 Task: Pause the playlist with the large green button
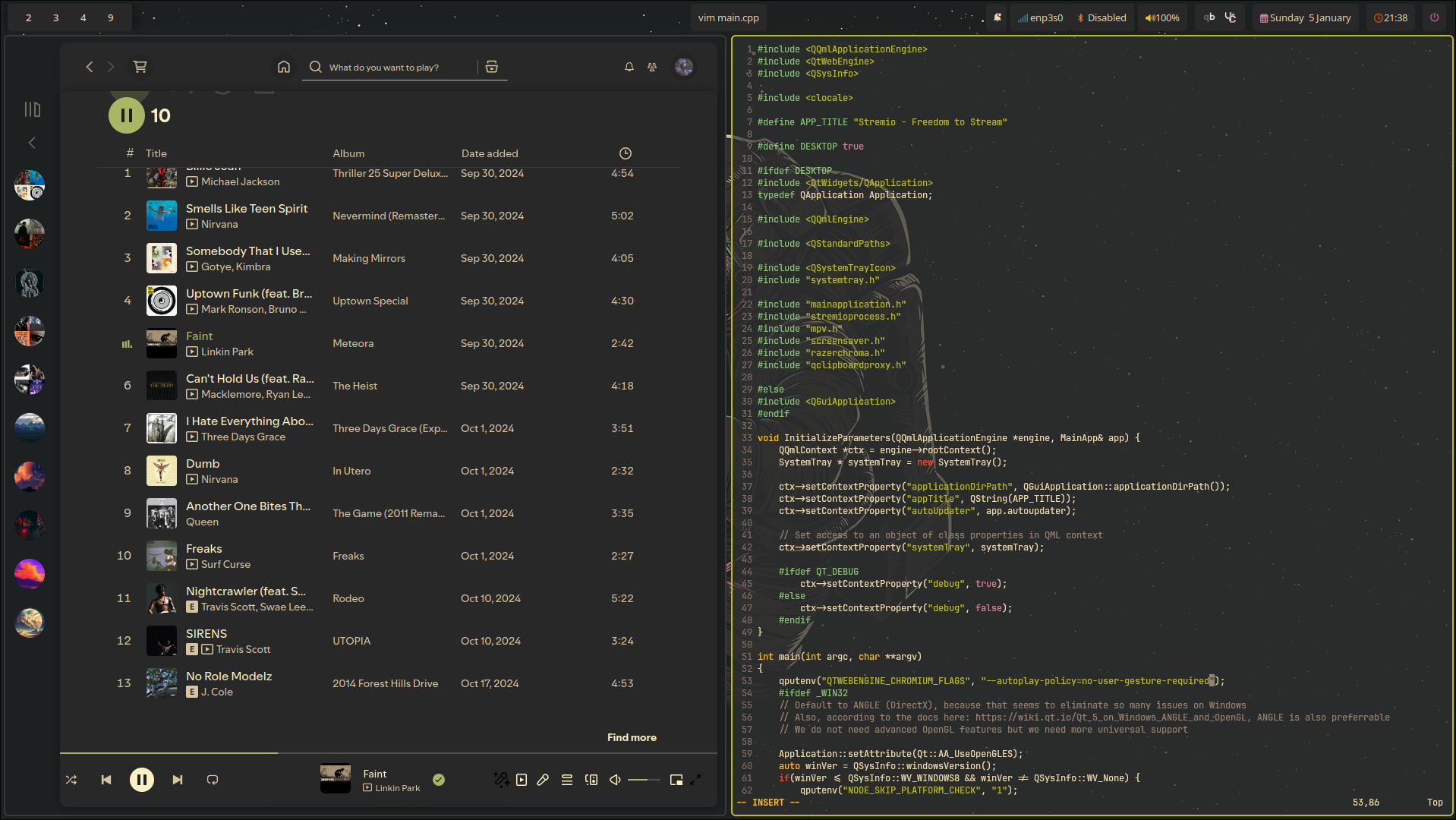click(x=127, y=115)
